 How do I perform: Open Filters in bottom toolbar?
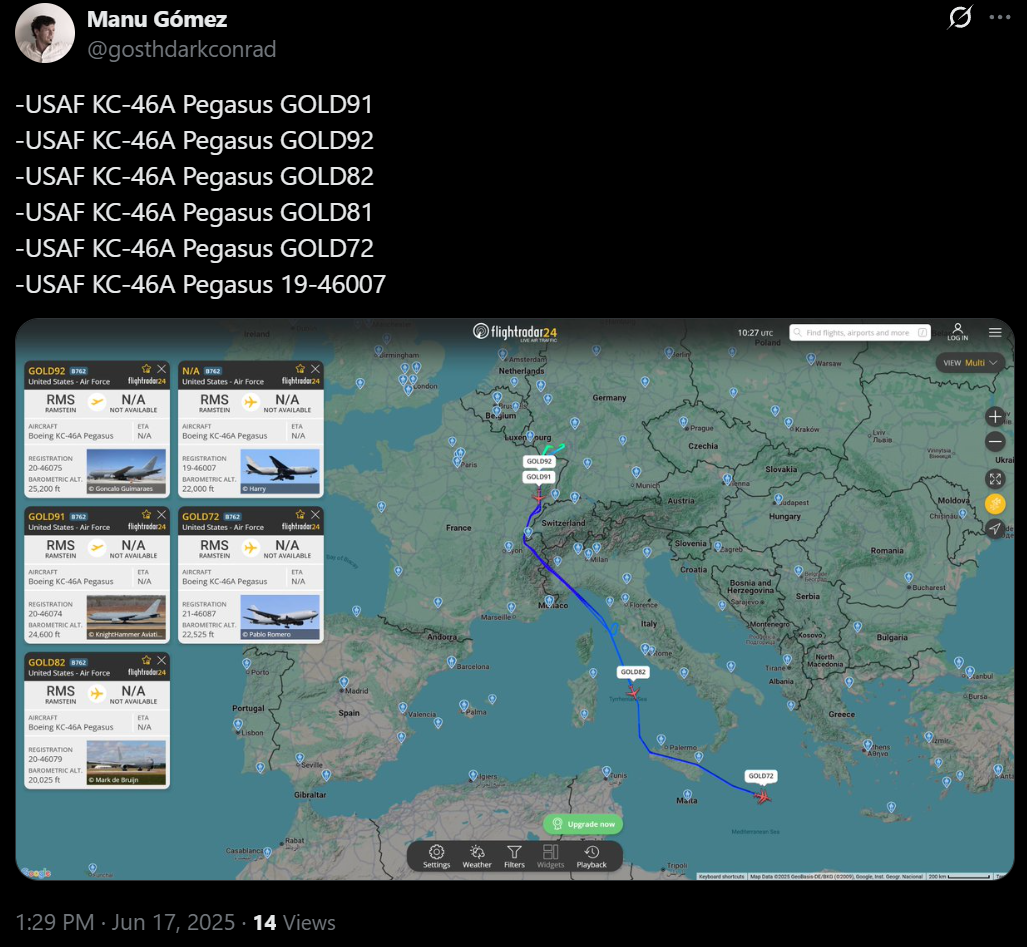(x=514, y=856)
